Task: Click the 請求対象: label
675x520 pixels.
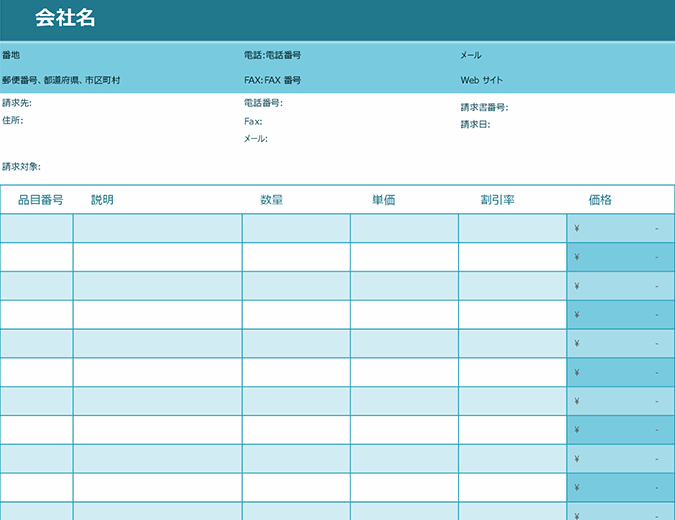Action: pos(21,167)
